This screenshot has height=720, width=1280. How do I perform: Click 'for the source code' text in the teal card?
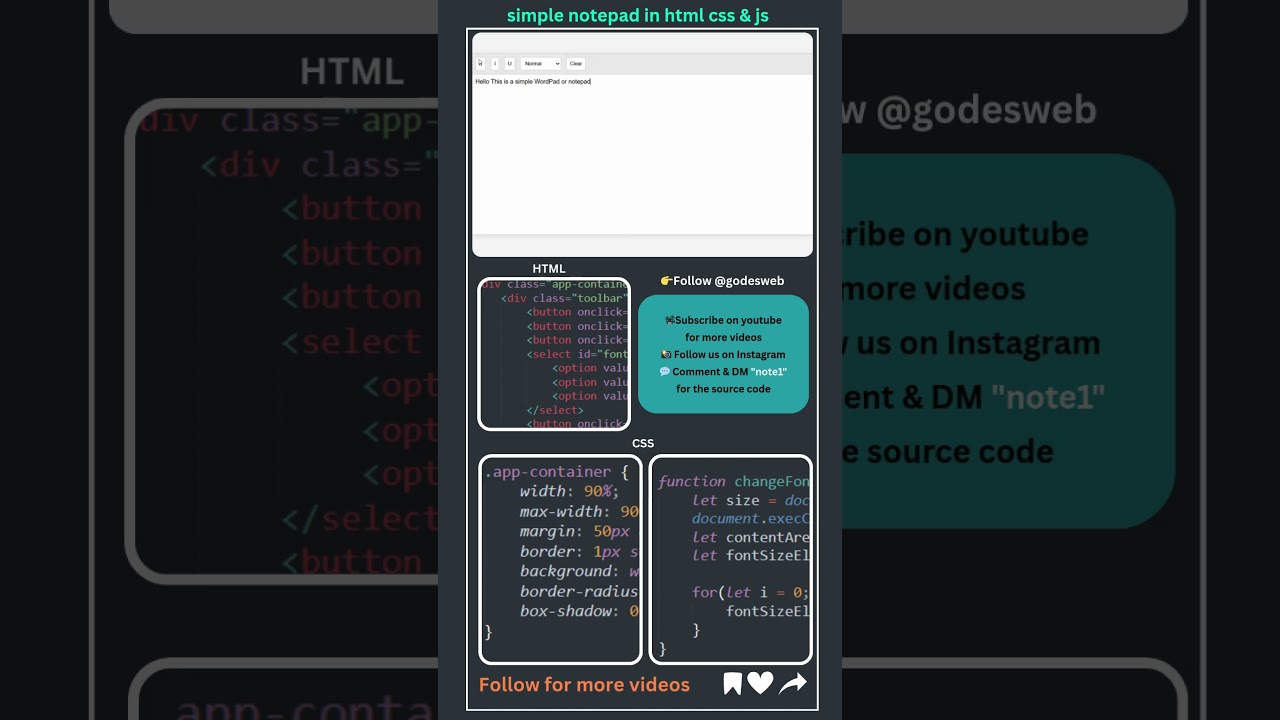coord(723,389)
